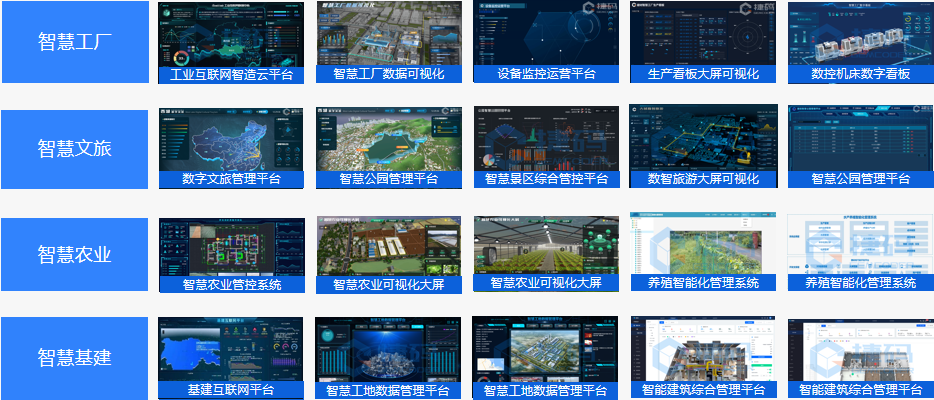Select the 智慧工厂 category button
934x400 pixels.
74,42
